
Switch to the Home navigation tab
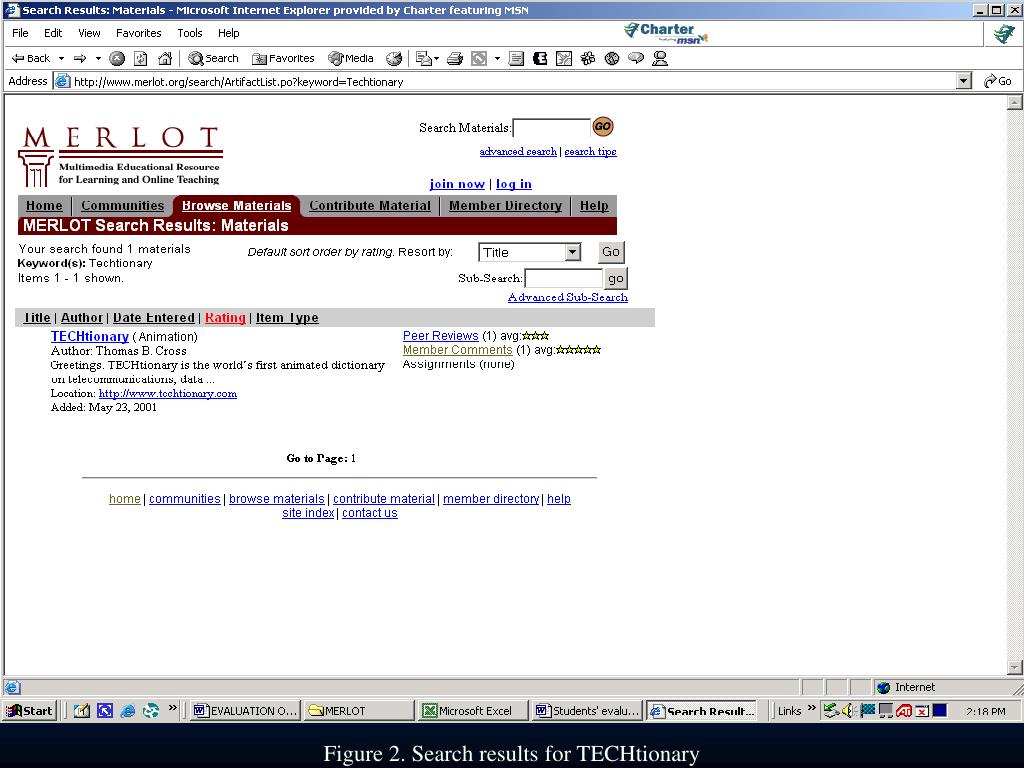pos(44,206)
